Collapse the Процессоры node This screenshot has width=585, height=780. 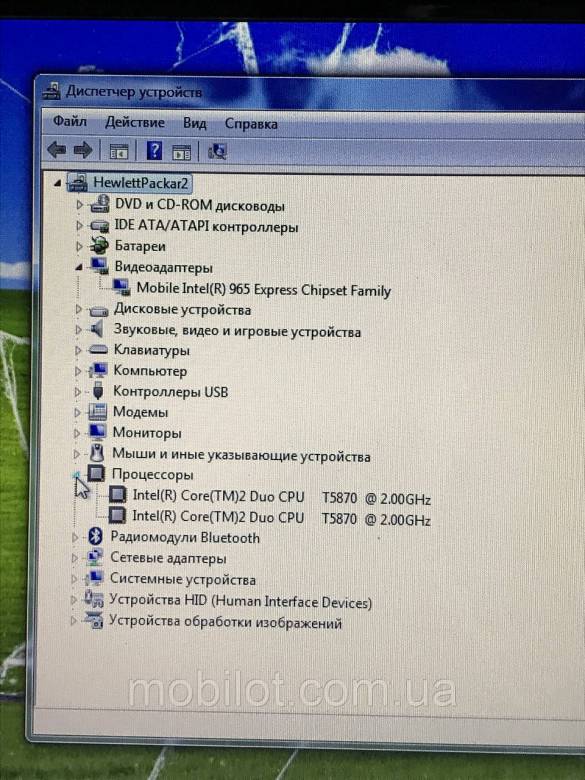(77, 476)
